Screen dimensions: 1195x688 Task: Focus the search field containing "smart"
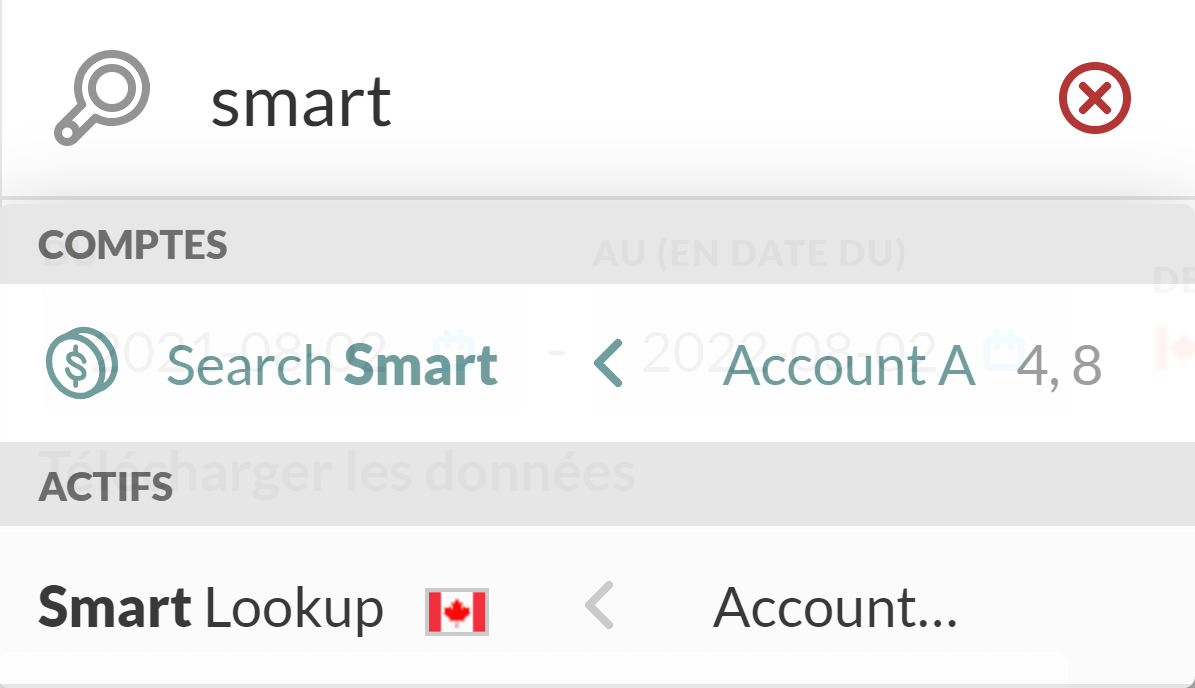600,102
